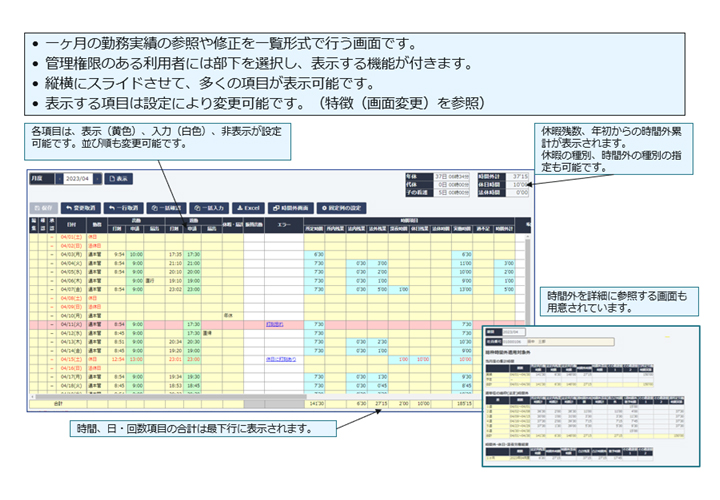
Task: Edit the 18:45 end time cell on 04/18
Action: 192,386
